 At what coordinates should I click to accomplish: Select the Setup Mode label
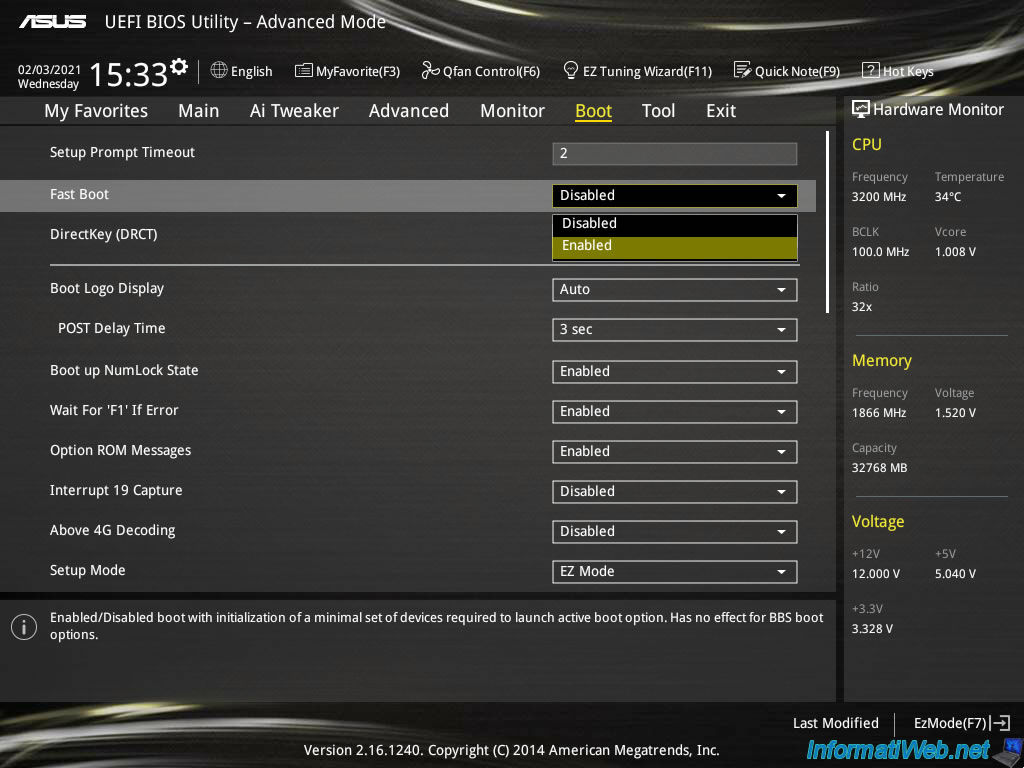(x=88, y=570)
